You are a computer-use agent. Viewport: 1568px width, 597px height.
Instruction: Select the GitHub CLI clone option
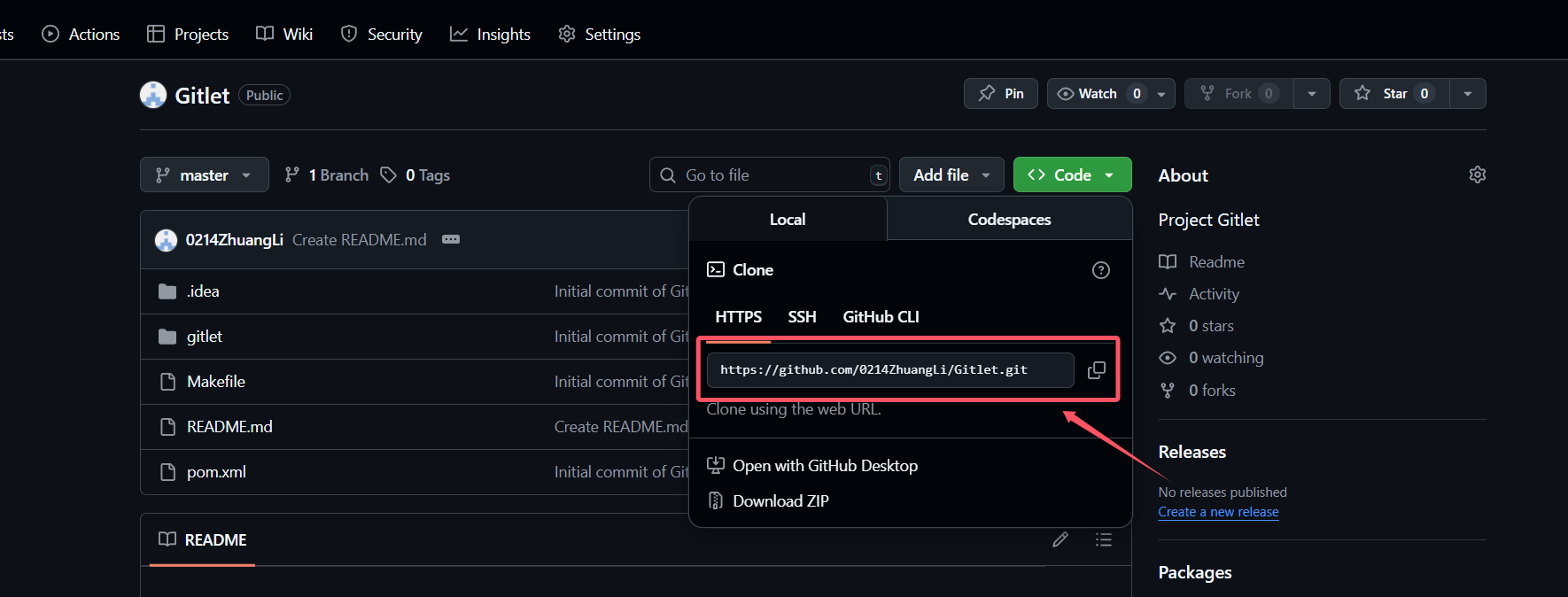click(x=881, y=317)
